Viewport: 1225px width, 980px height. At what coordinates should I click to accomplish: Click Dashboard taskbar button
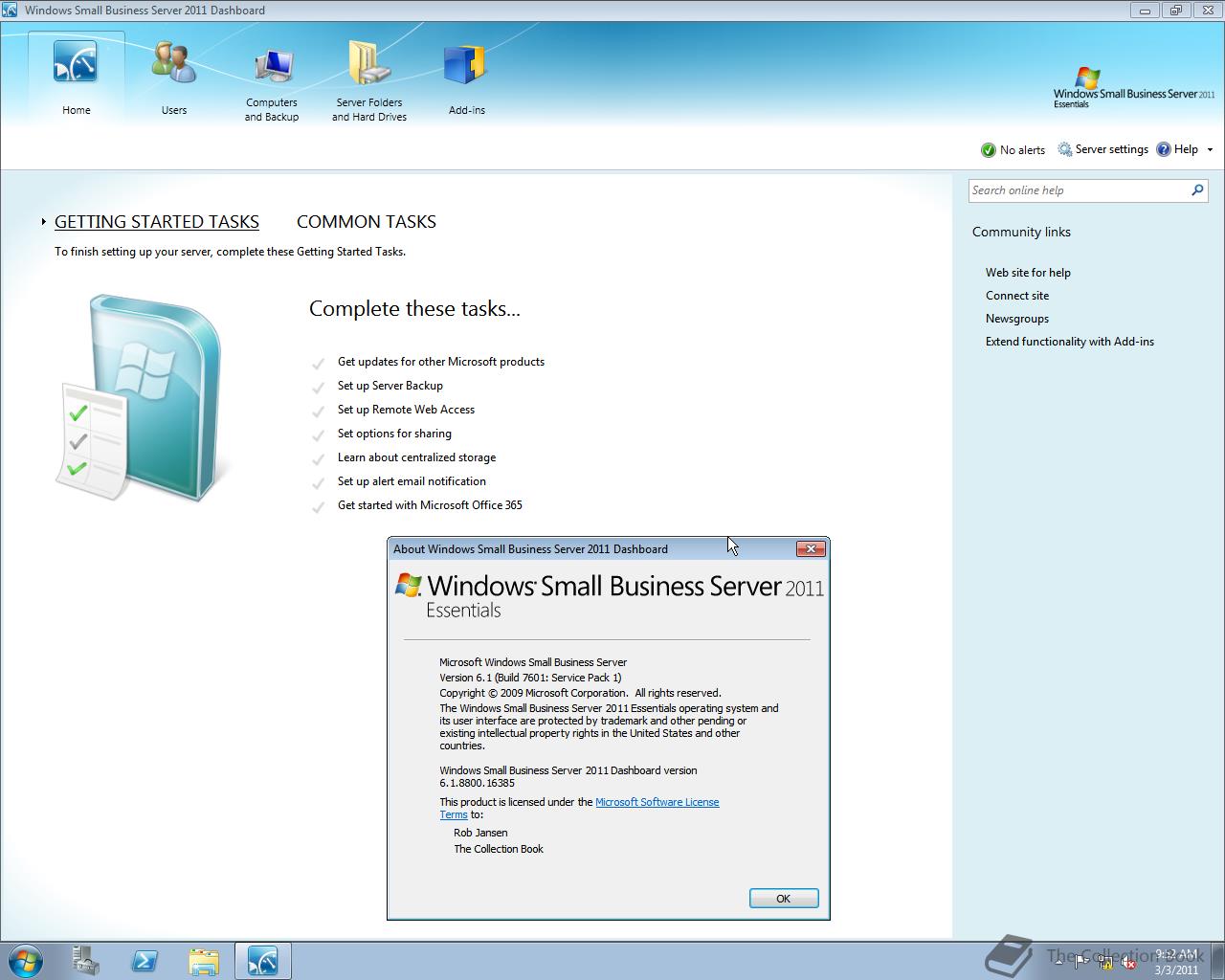tap(262, 961)
